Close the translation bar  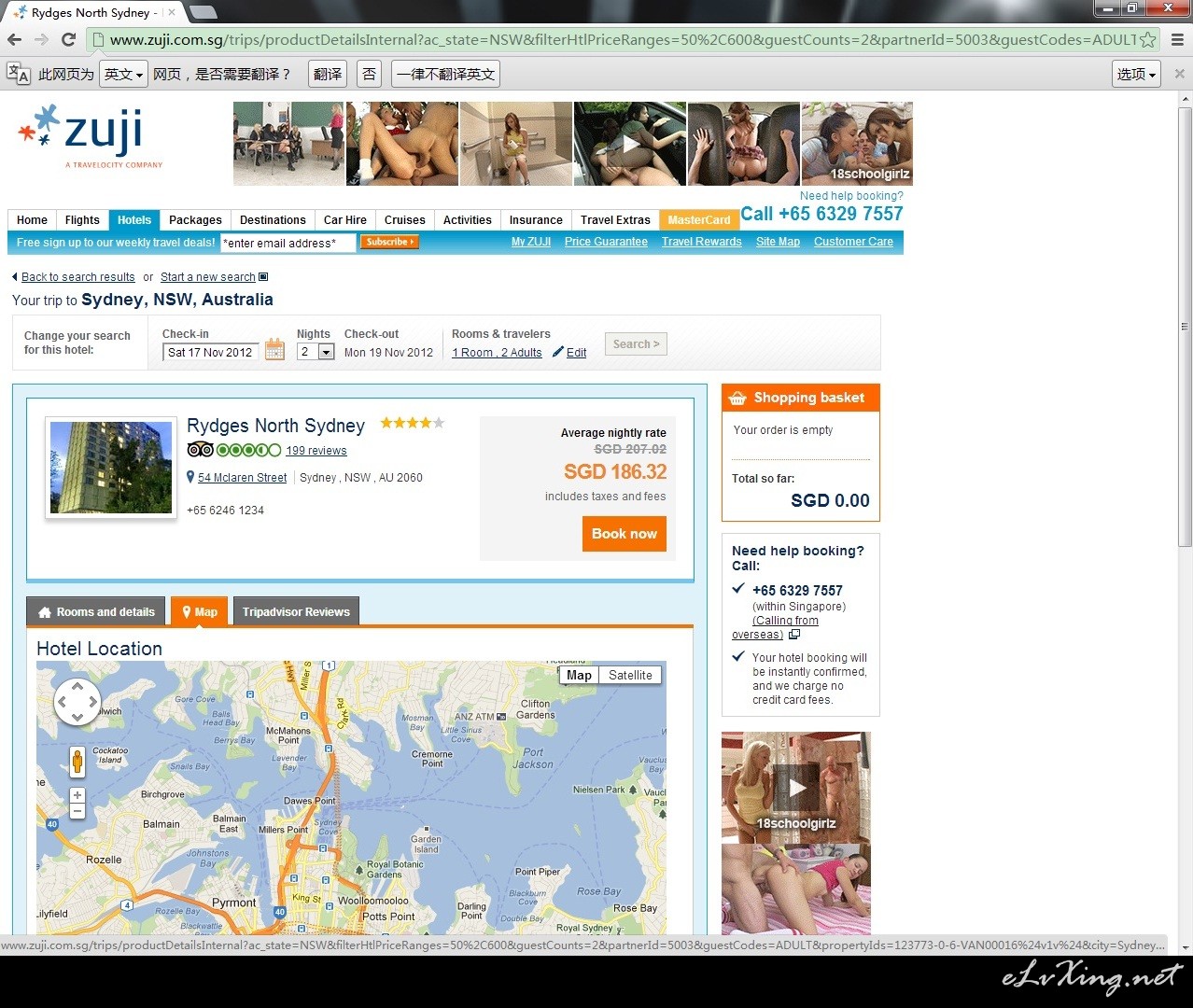click(1179, 74)
